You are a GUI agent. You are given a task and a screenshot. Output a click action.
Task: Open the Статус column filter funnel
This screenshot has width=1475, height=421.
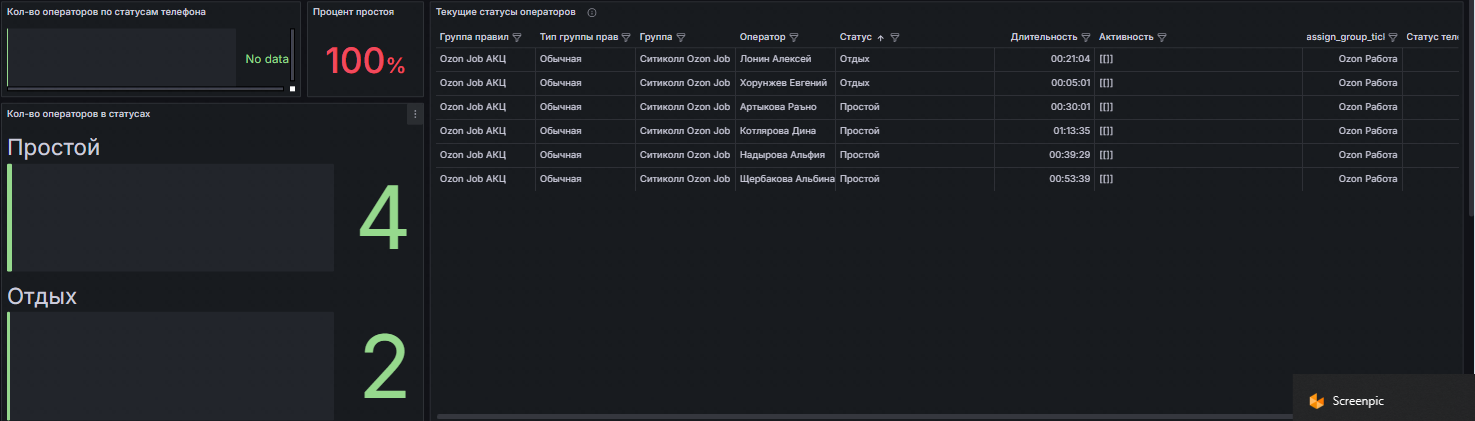coord(895,37)
